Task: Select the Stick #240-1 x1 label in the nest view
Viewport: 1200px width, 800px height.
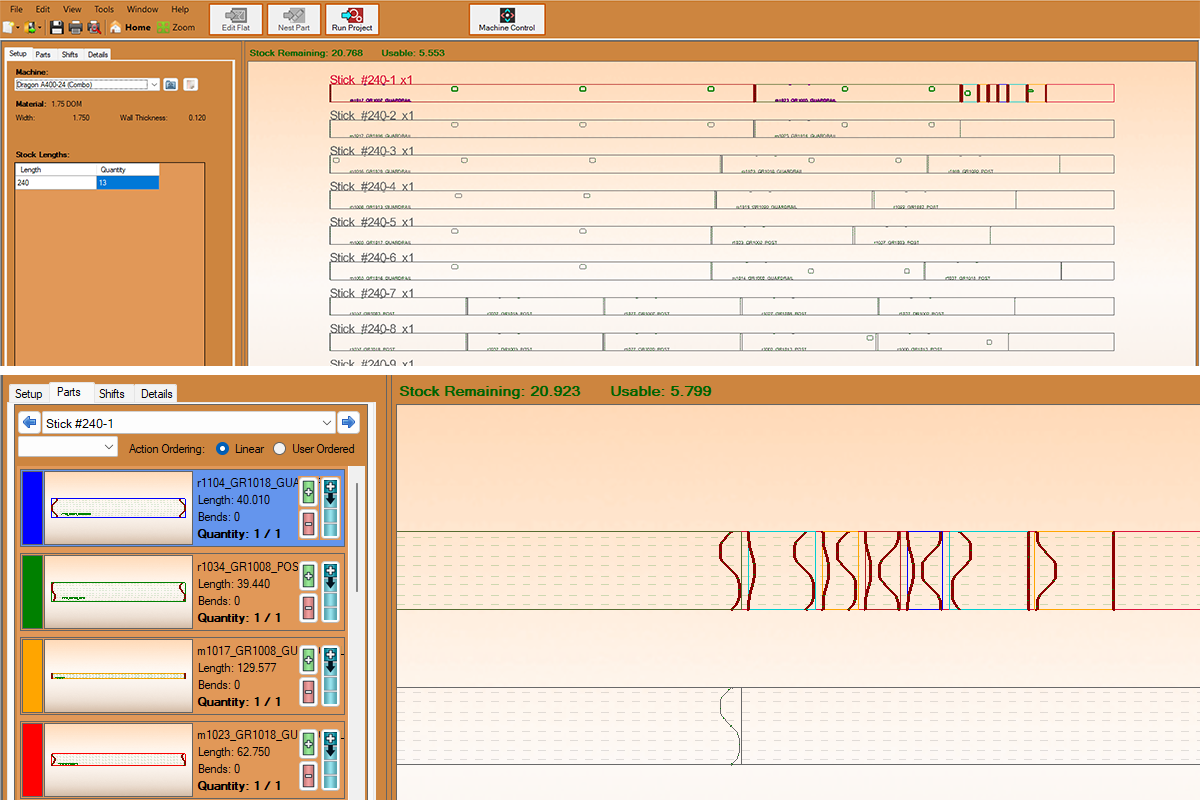Action: coord(372,79)
